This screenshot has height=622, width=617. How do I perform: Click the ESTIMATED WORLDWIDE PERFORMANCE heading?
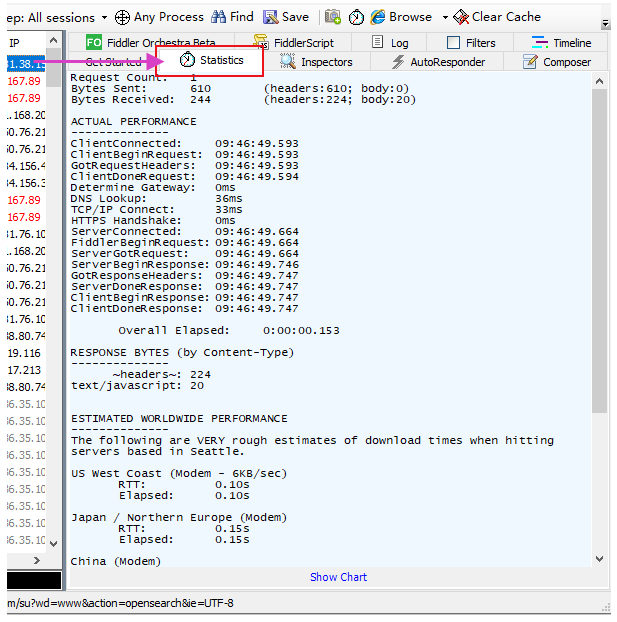tap(179, 419)
